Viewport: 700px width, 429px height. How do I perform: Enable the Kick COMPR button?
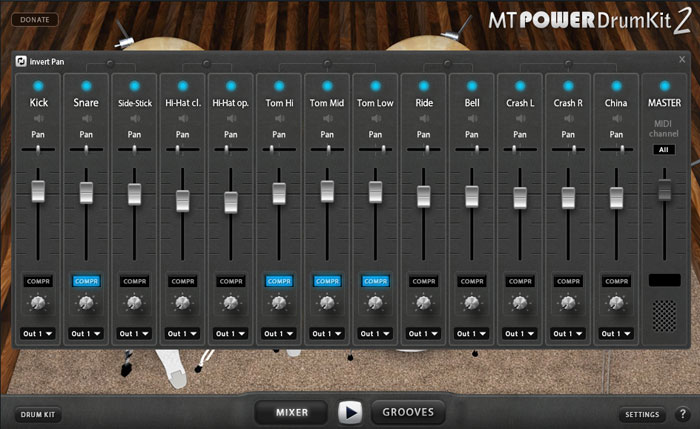pos(38,281)
